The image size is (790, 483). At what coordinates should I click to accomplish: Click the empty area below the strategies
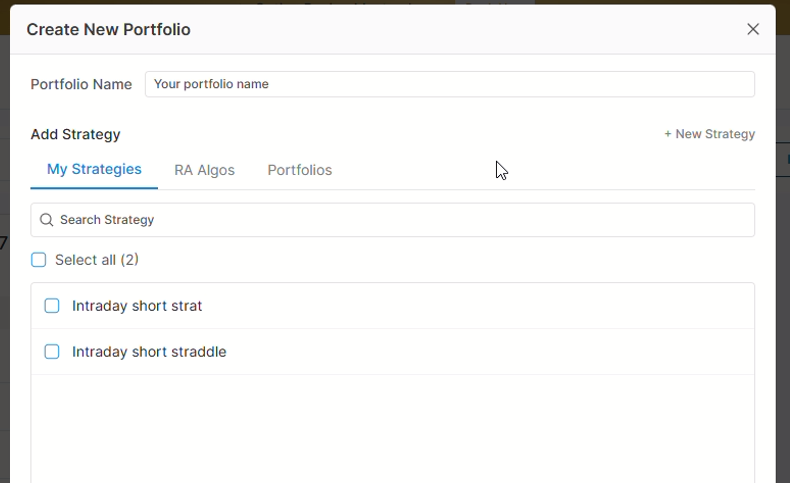[392, 428]
